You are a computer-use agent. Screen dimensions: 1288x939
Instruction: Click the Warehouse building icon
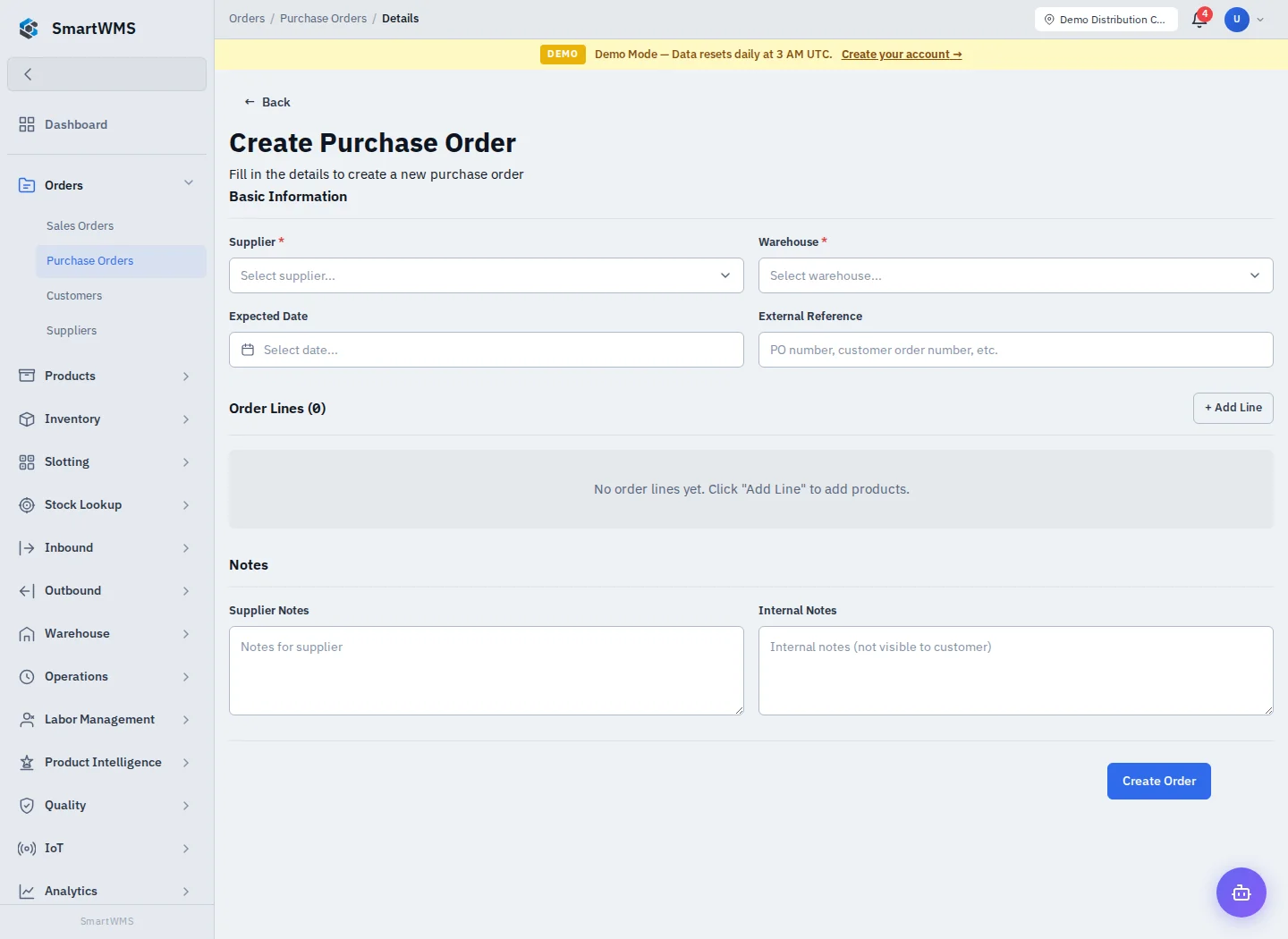[x=27, y=633]
